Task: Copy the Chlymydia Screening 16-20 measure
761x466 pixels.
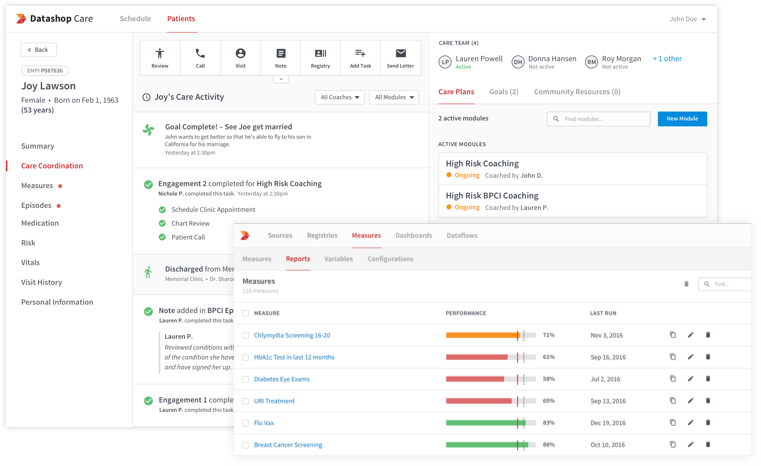Action: [673, 335]
